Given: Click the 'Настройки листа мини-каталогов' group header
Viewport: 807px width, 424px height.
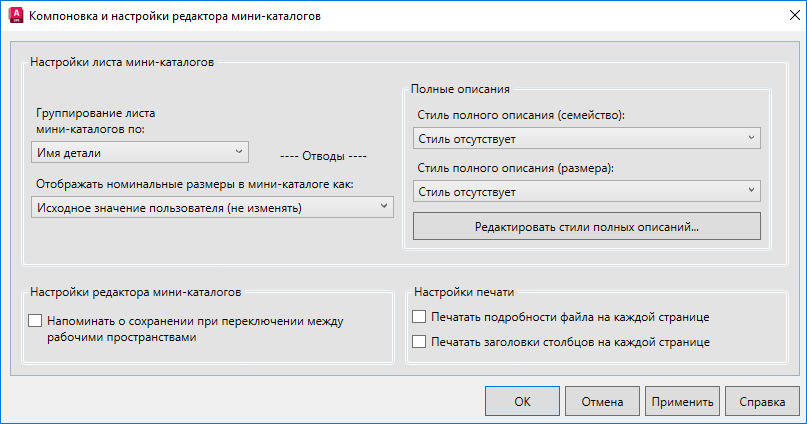Looking at the screenshot, I should pos(121,62).
